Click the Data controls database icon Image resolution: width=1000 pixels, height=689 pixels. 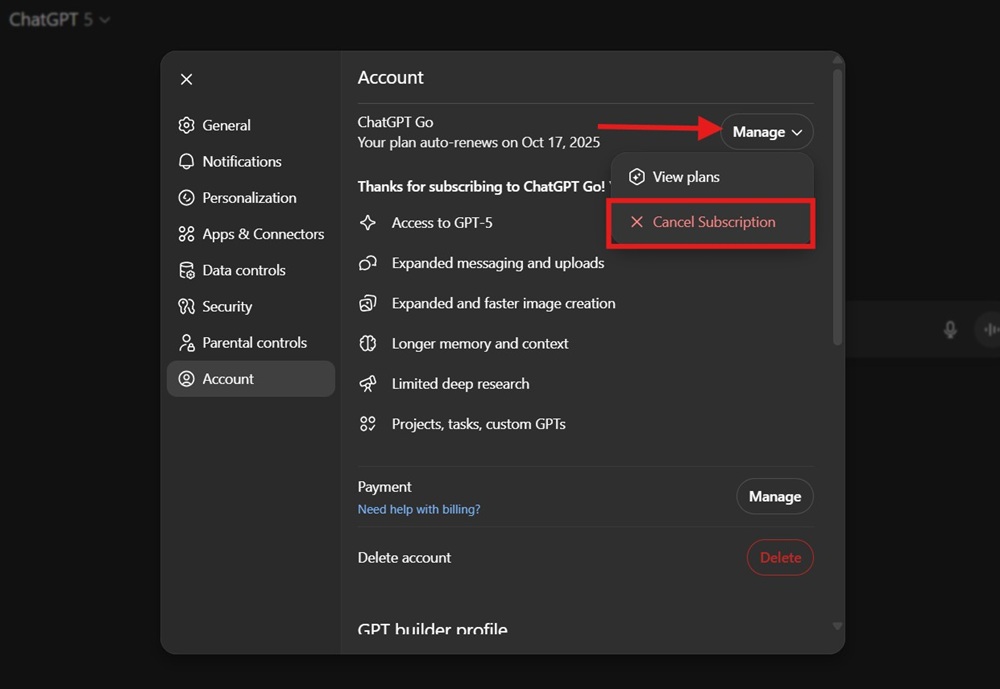click(186, 270)
